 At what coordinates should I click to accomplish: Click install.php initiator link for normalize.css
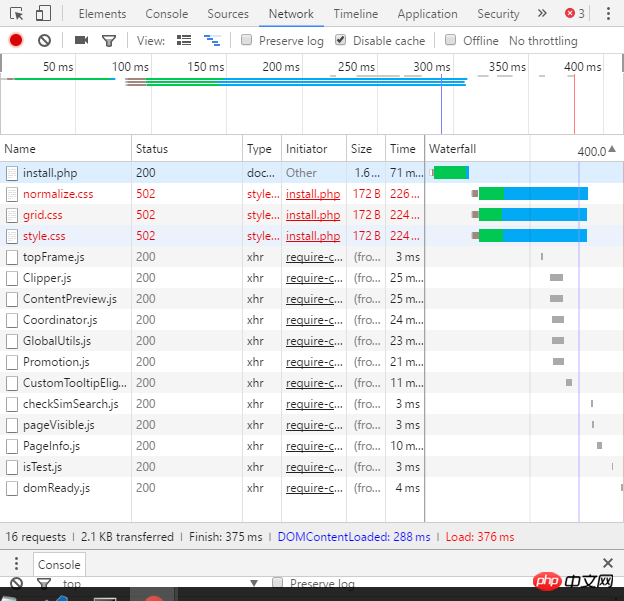click(x=313, y=194)
